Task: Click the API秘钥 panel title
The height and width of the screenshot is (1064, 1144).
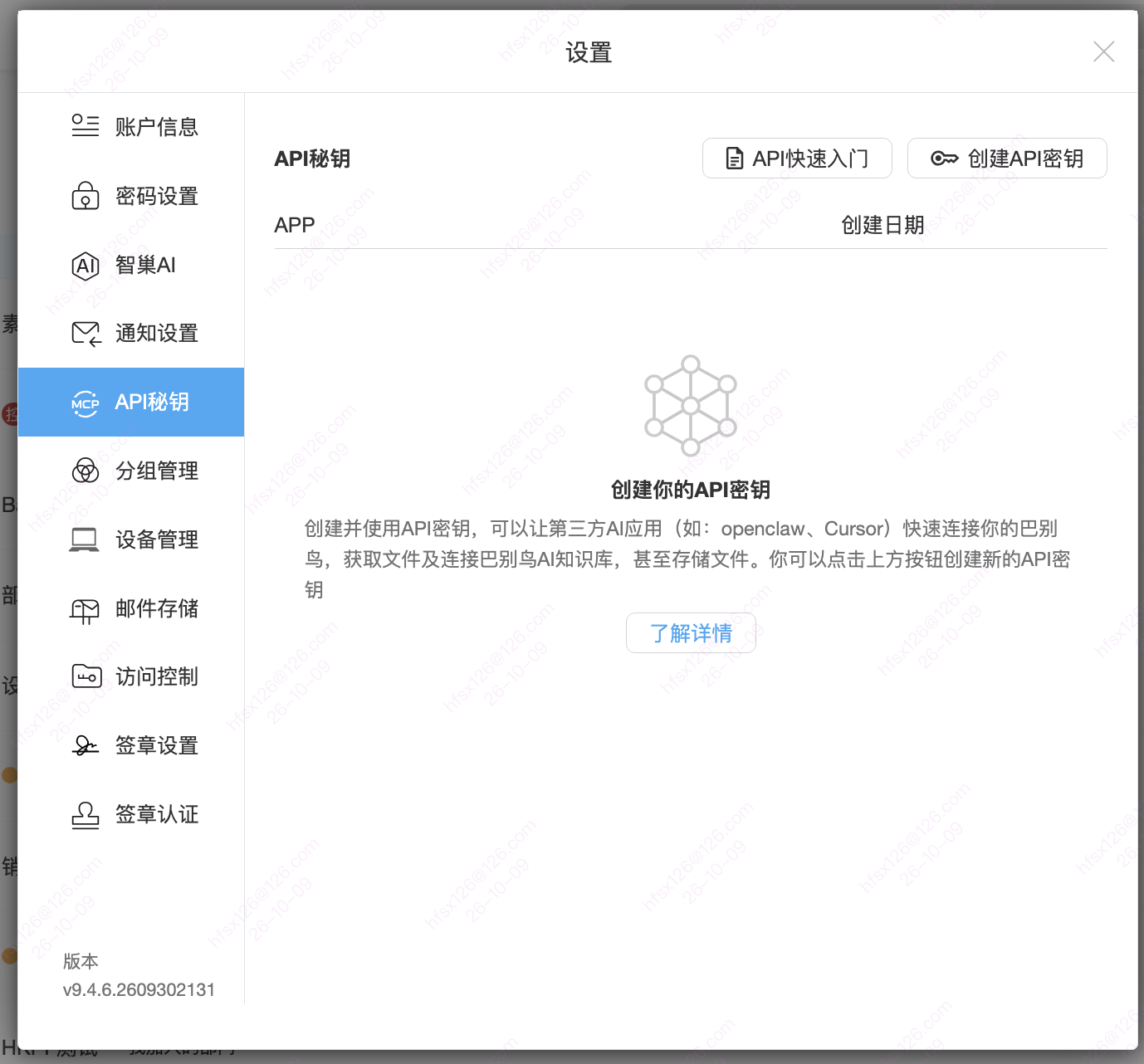Action: (x=312, y=159)
